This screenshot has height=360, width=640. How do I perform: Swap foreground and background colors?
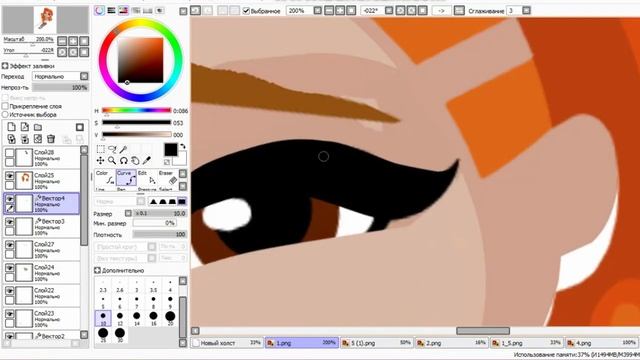[x=182, y=146]
